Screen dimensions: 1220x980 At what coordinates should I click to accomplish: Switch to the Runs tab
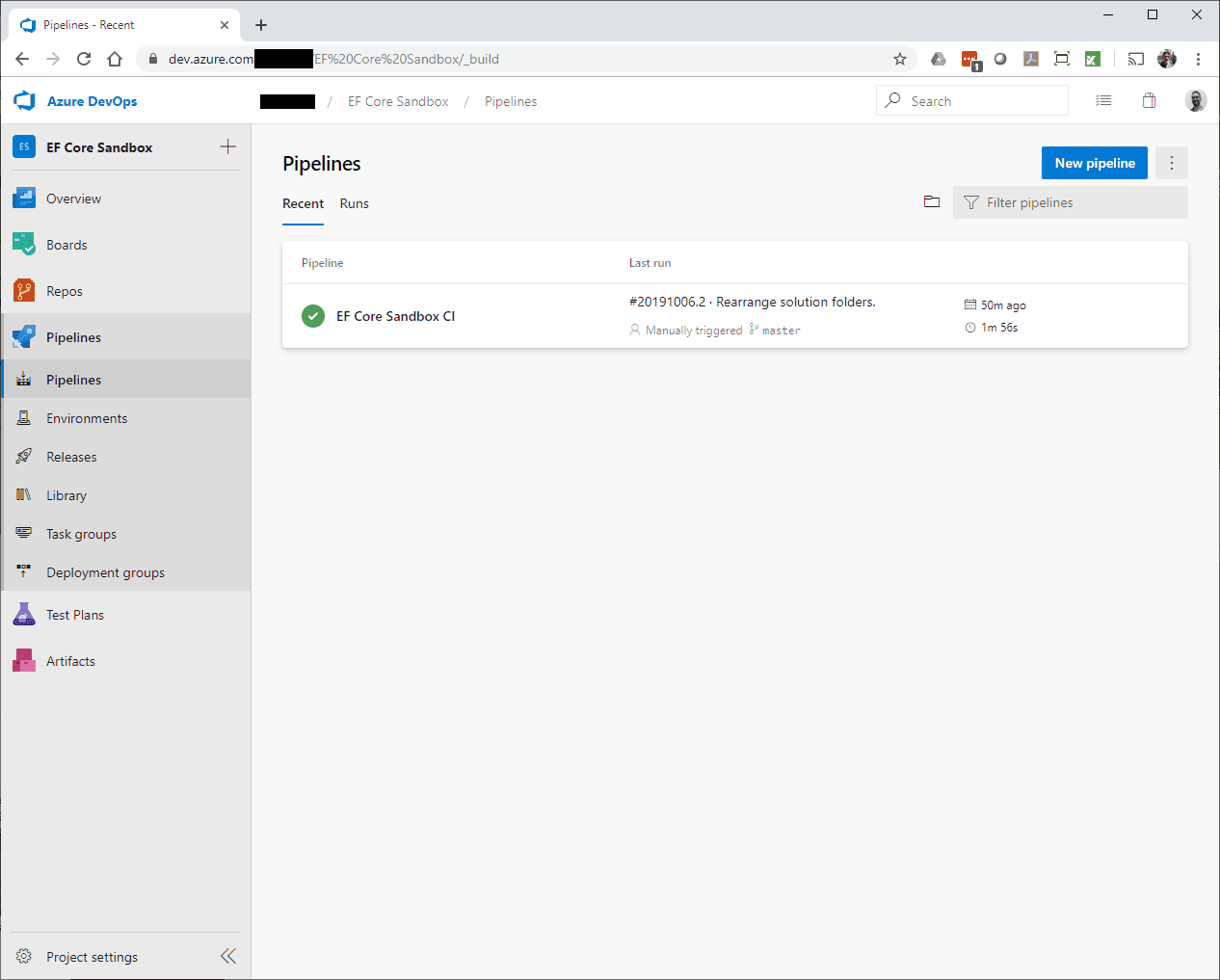click(354, 203)
